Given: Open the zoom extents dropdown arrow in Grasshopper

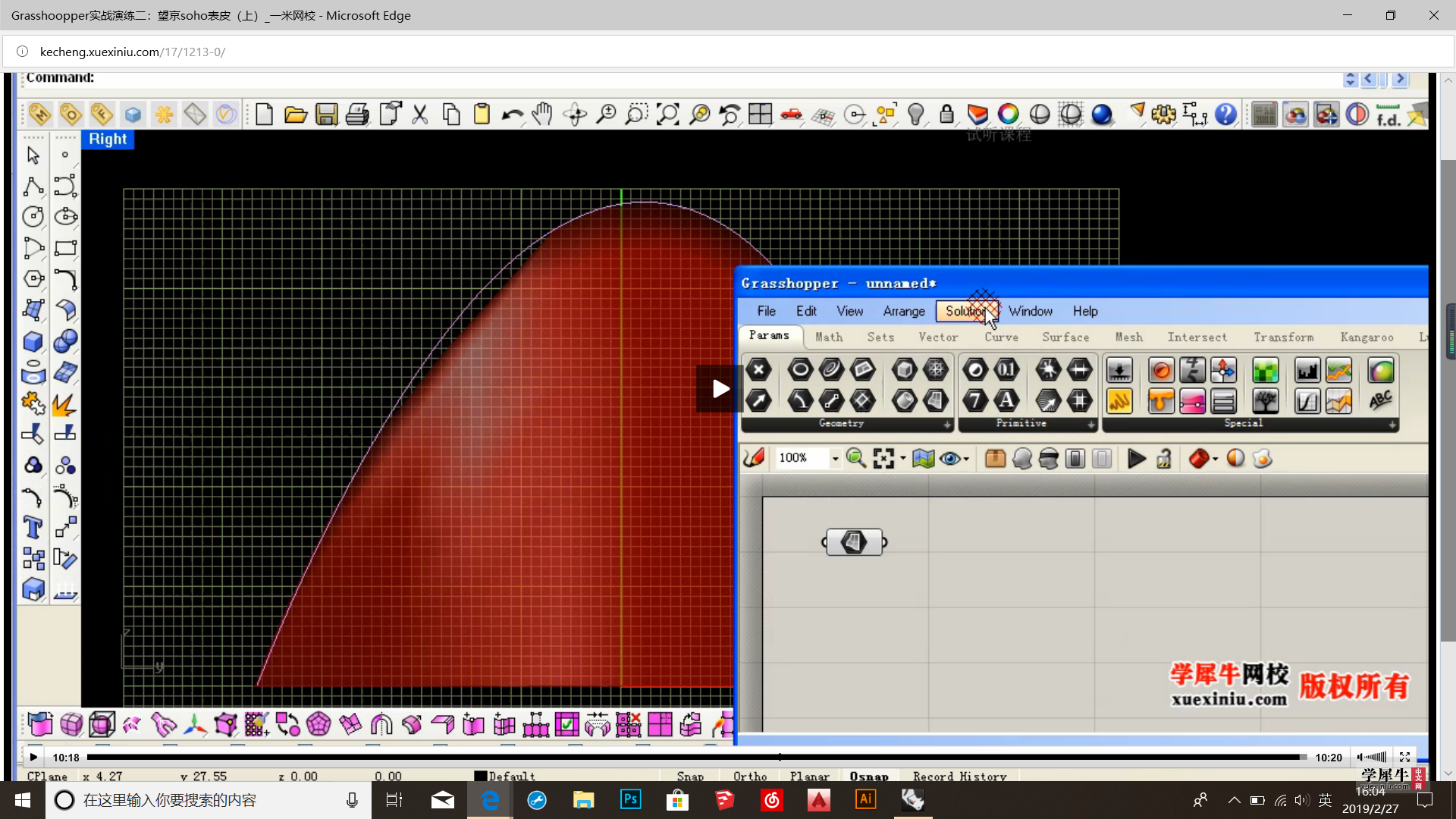Looking at the screenshot, I should coord(902,458).
